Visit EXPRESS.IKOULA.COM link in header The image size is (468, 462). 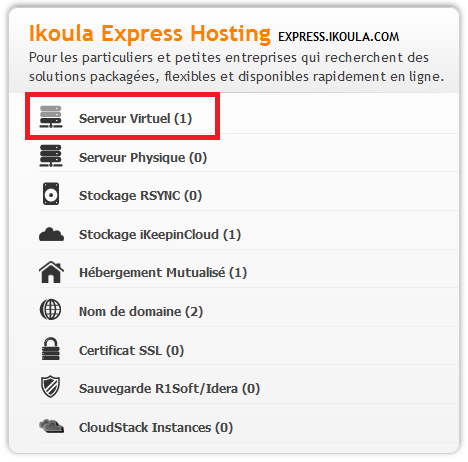tap(339, 37)
